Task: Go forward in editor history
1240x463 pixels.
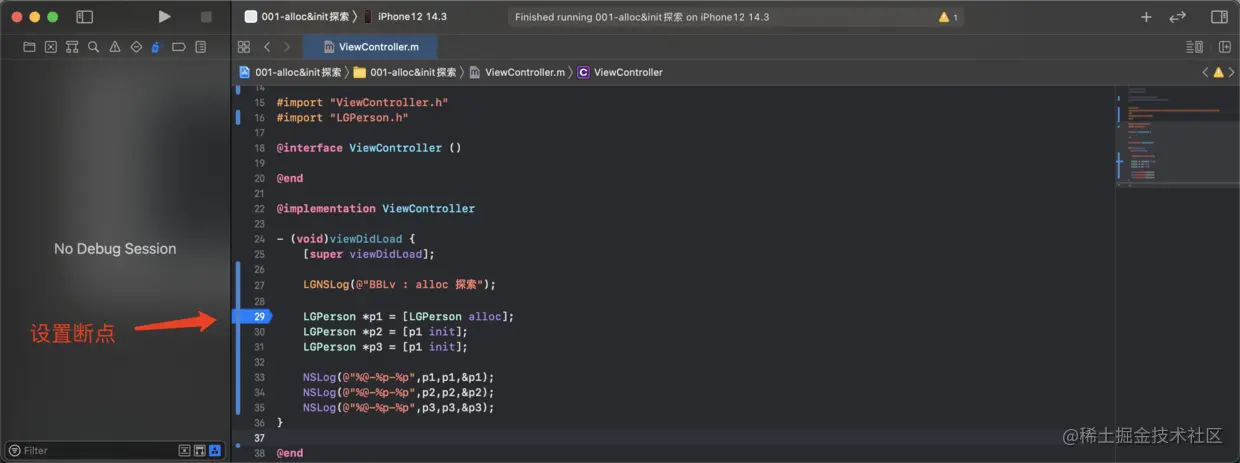Action: pyautogui.click(x=287, y=47)
